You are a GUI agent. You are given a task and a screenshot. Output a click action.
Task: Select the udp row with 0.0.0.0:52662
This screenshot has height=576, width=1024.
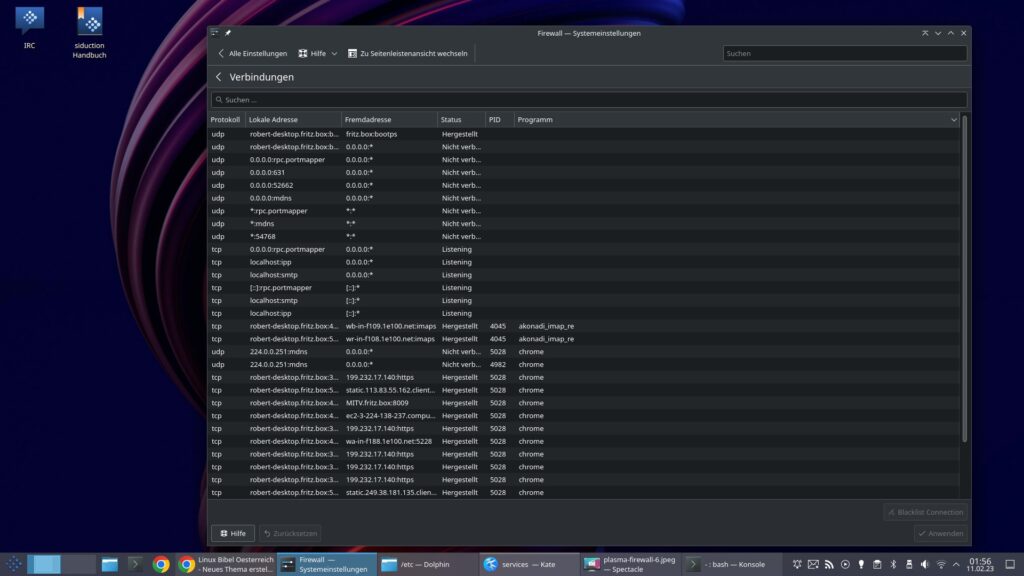coord(584,185)
